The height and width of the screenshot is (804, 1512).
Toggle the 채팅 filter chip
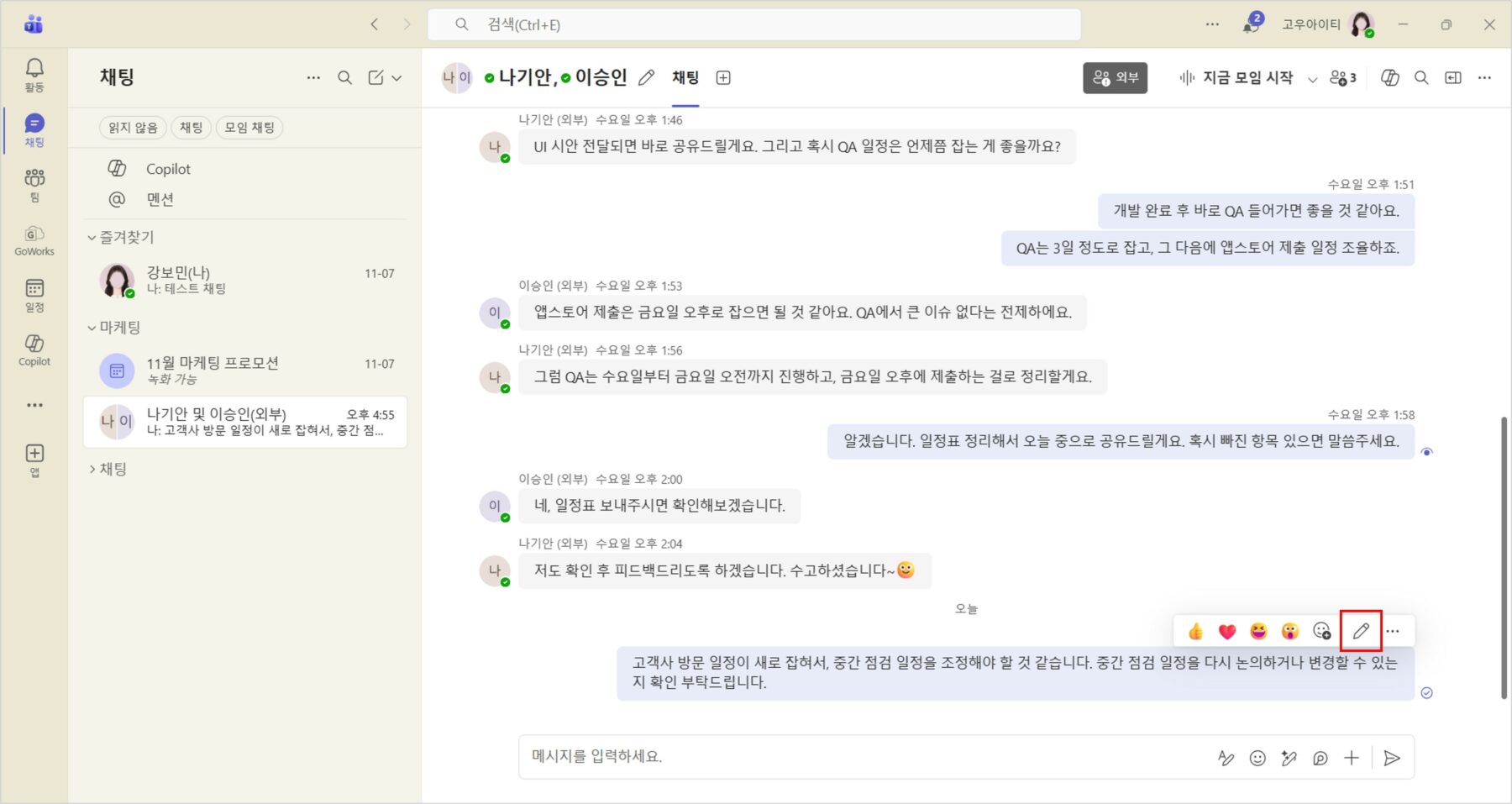coord(191,128)
